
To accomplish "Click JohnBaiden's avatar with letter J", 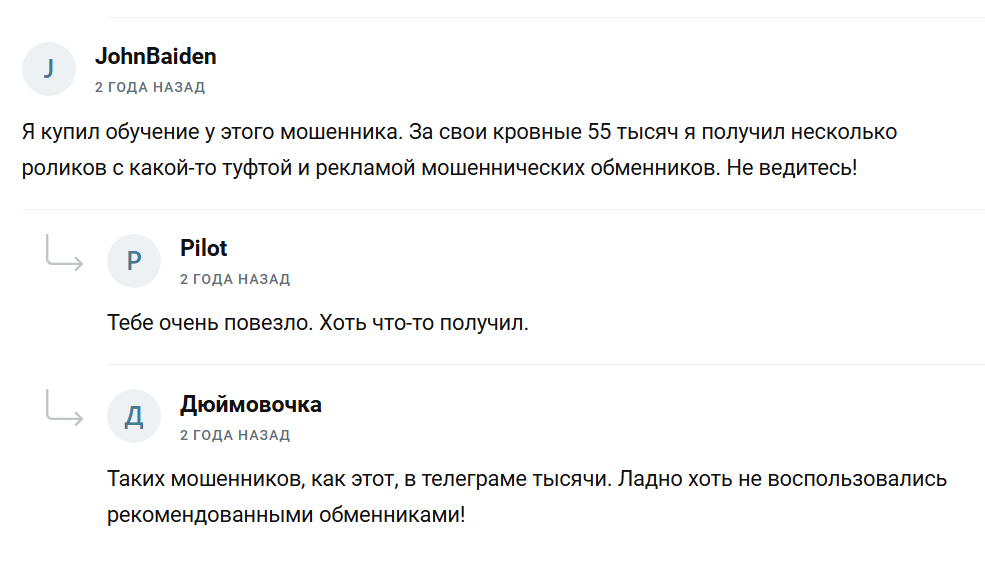I will 49,69.
